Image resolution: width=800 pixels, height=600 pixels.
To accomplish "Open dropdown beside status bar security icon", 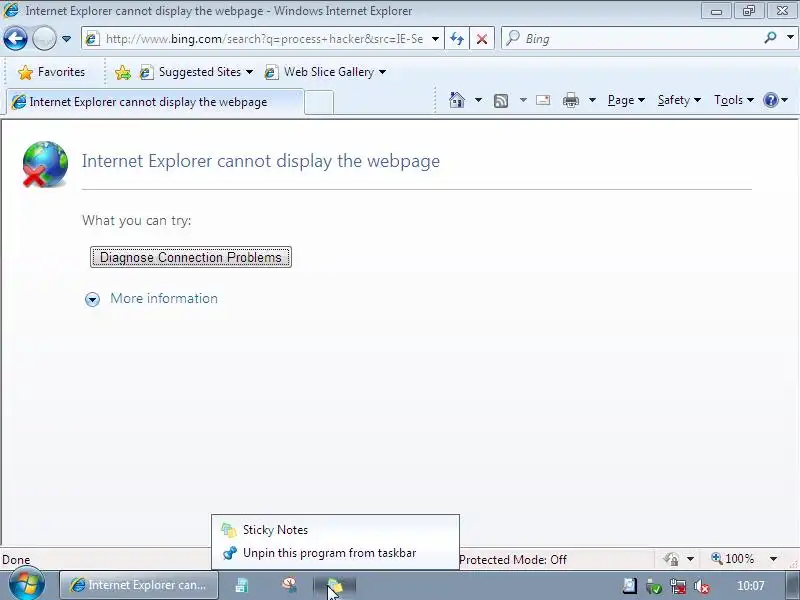I will tap(690, 559).
